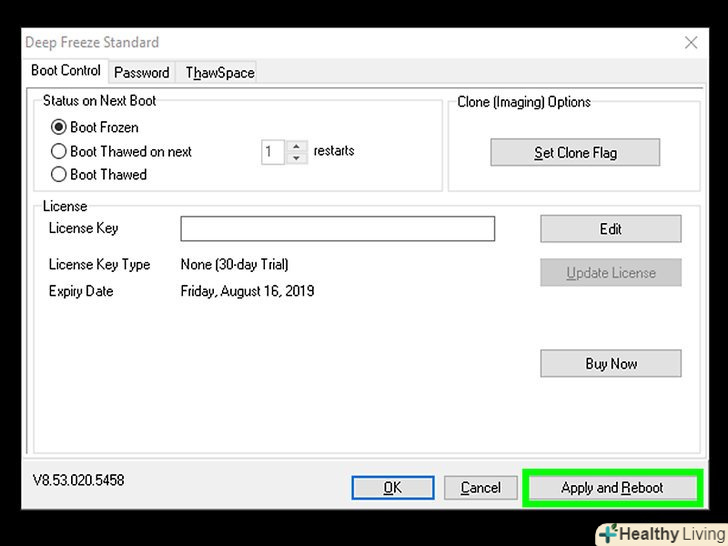
Task: Click the Buy Now button
Action: coord(611,364)
